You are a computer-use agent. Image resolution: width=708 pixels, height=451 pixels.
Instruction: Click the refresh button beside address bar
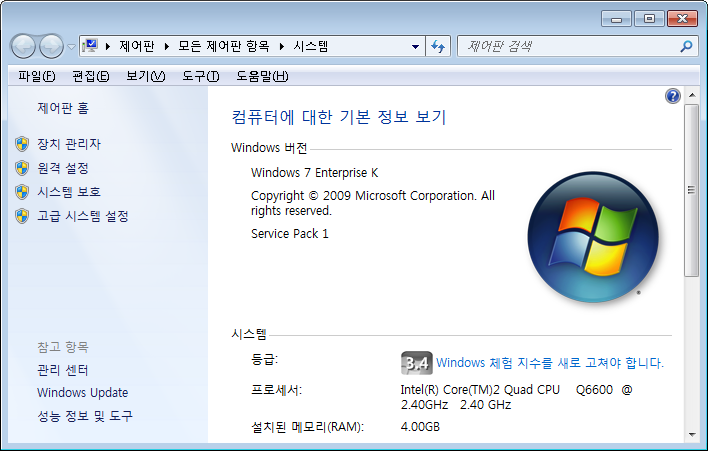[438, 46]
